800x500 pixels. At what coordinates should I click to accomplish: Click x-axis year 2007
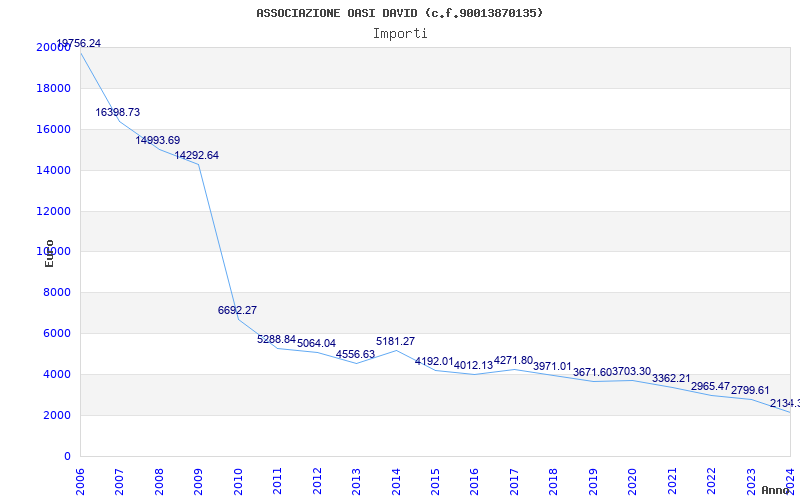click(x=119, y=481)
